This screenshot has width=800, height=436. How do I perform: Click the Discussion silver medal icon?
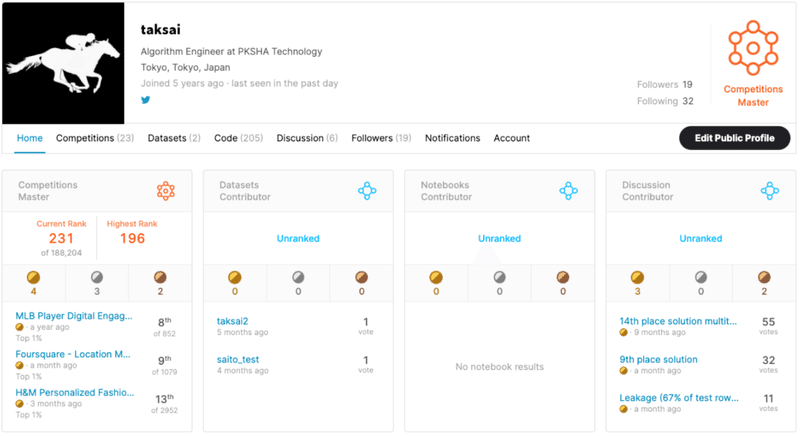tap(701, 277)
